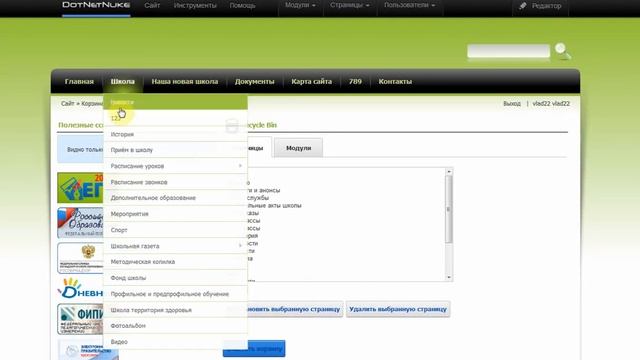Select Методическая копилка submenu item

176,262
